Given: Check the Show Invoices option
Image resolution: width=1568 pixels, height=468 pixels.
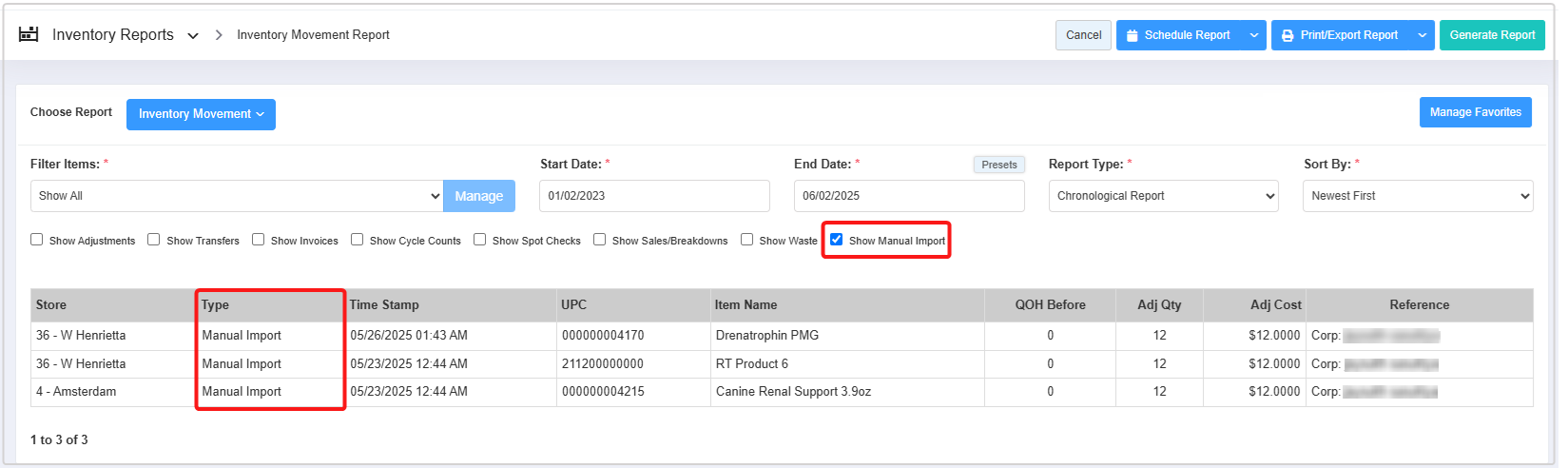Looking at the screenshot, I should 259,240.
